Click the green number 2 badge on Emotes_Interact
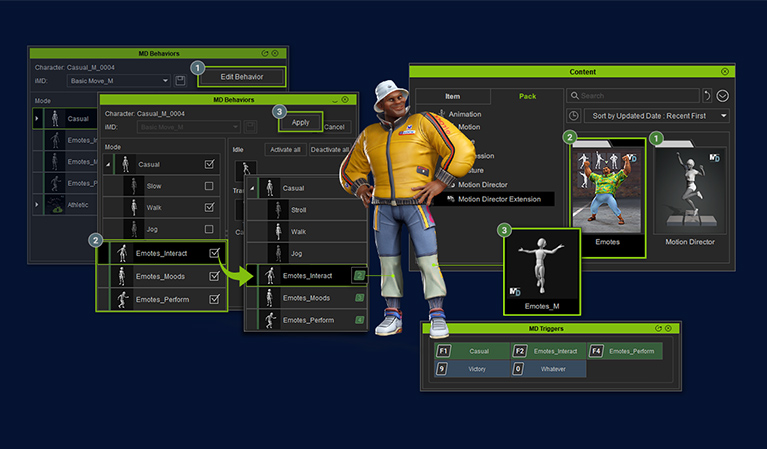Screen dimensions: 767x449 pyautogui.click(x=359, y=276)
